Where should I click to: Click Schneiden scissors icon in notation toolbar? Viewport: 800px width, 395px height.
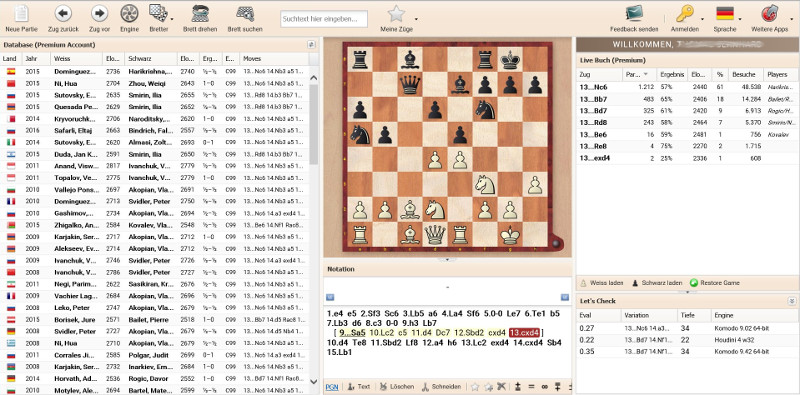click(425, 387)
